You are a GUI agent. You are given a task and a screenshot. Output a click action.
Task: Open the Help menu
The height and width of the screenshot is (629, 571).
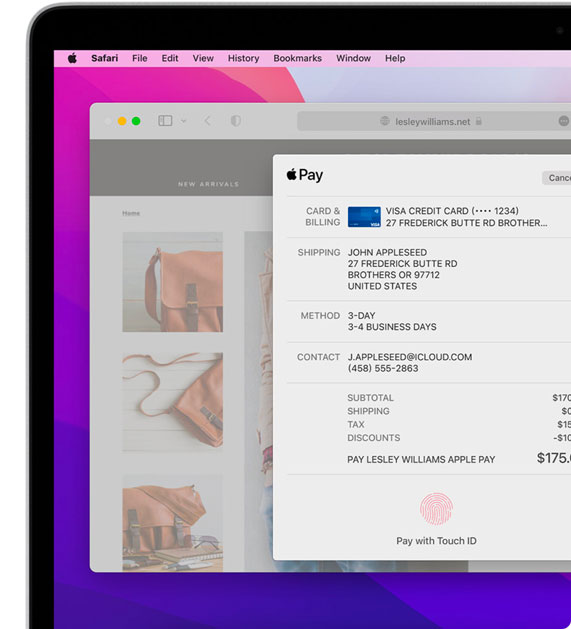tap(395, 58)
